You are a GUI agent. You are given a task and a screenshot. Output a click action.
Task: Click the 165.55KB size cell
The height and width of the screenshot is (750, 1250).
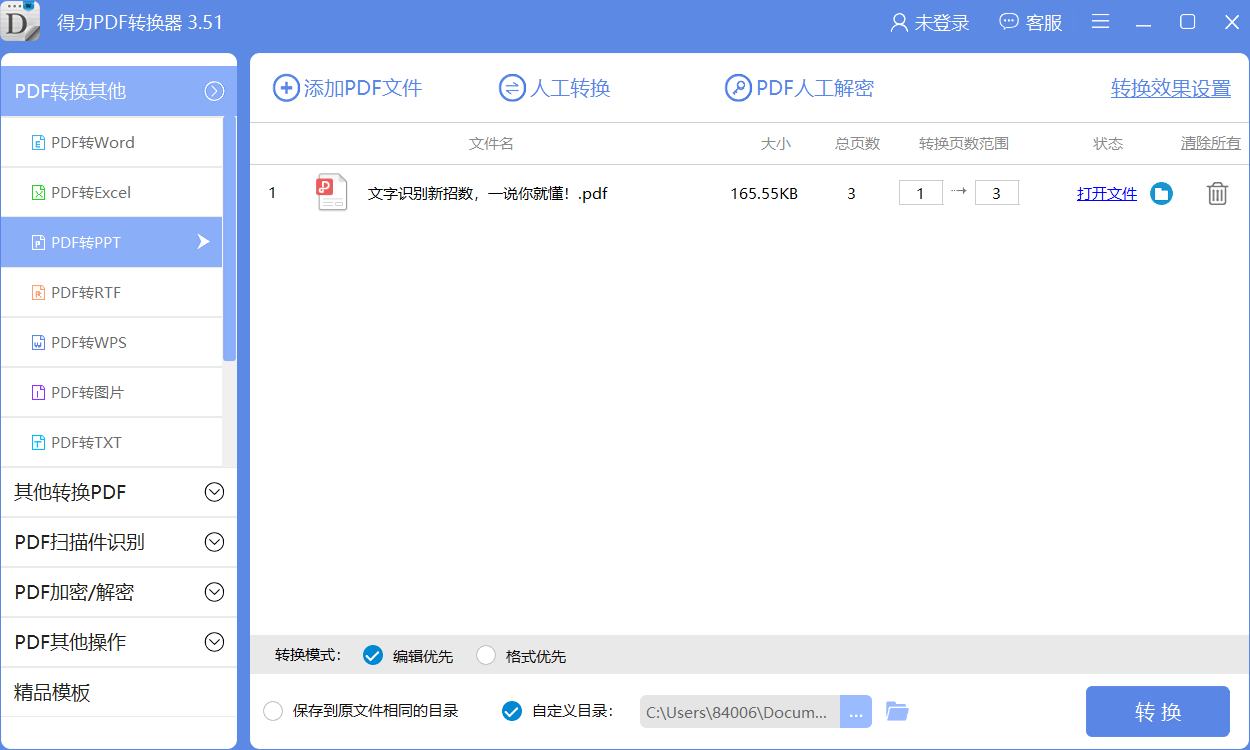[764, 194]
